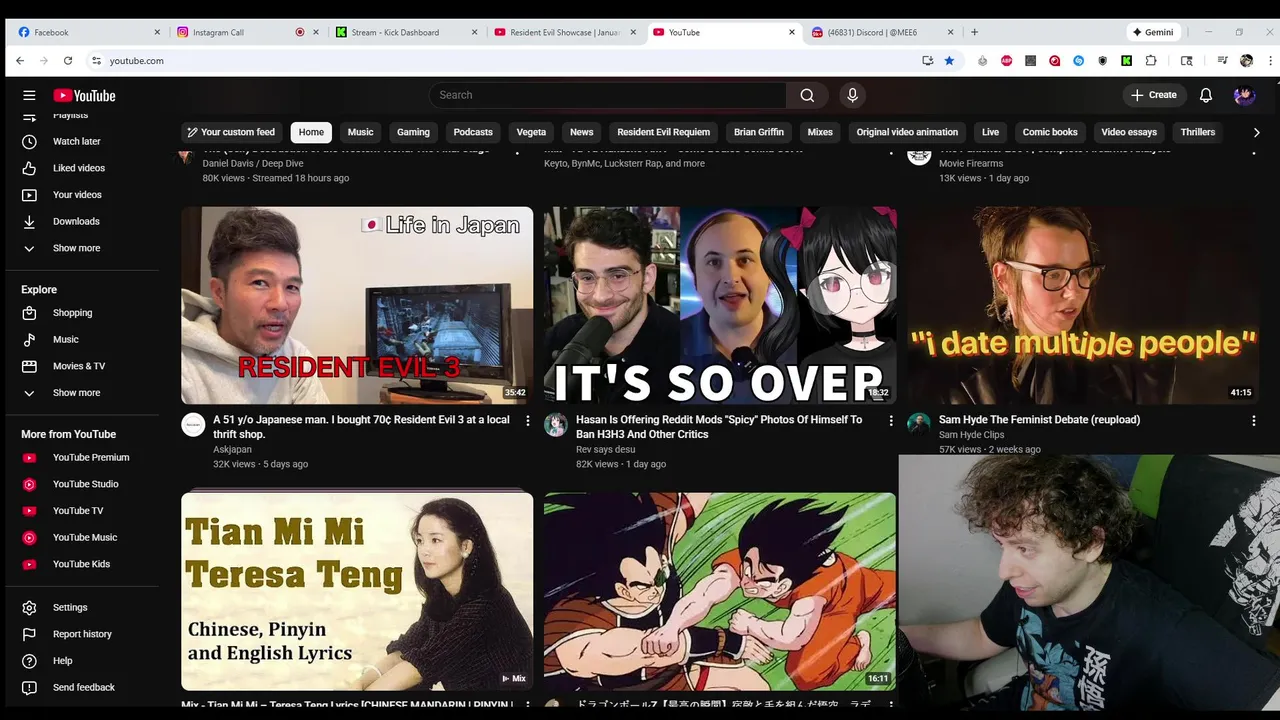Click the bookmark star in address bar
Image resolution: width=1280 pixels, height=720 pixels.
(949, 60)
